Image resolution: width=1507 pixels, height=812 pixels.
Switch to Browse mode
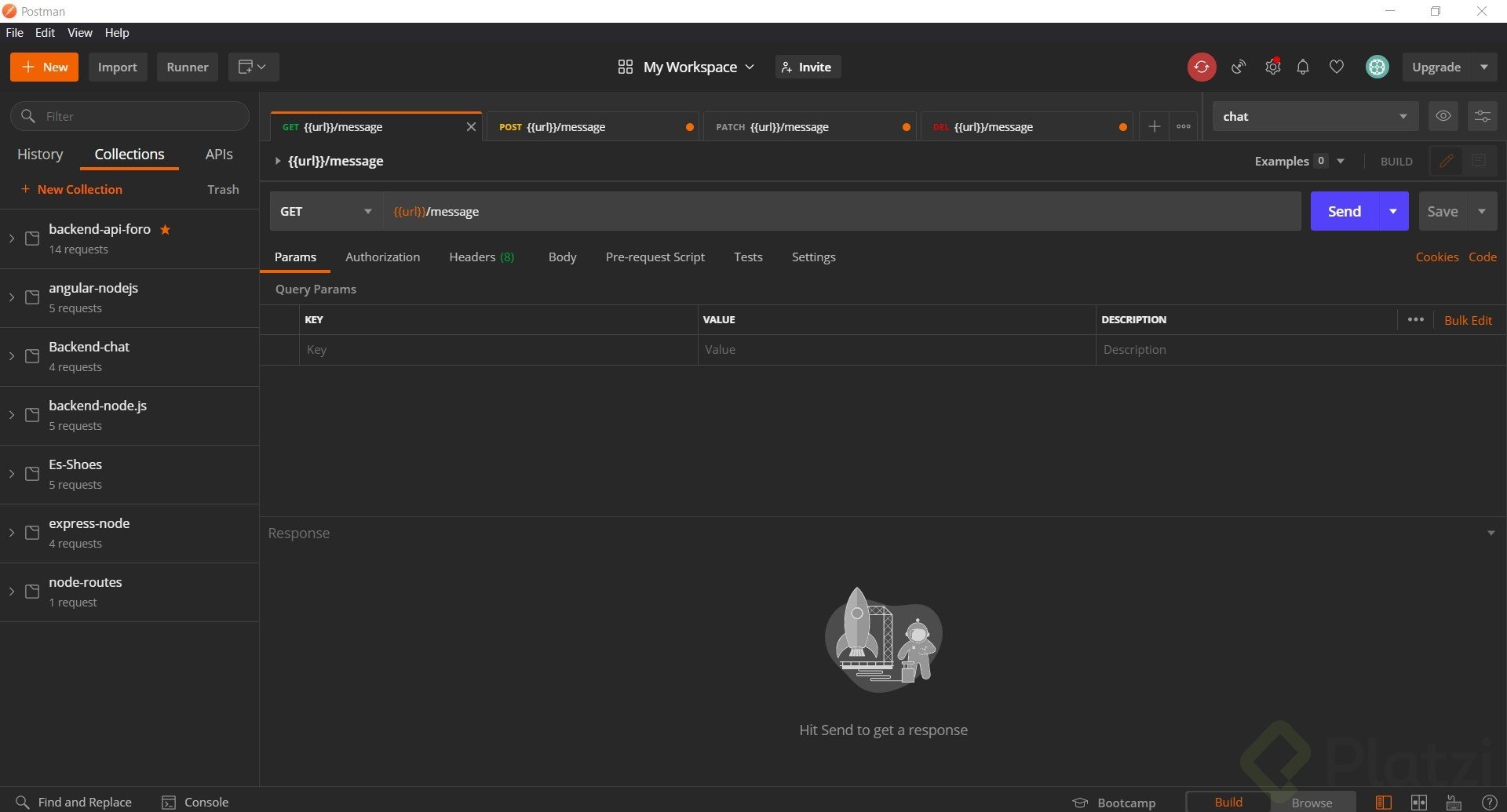click(x=1312, y=803)
